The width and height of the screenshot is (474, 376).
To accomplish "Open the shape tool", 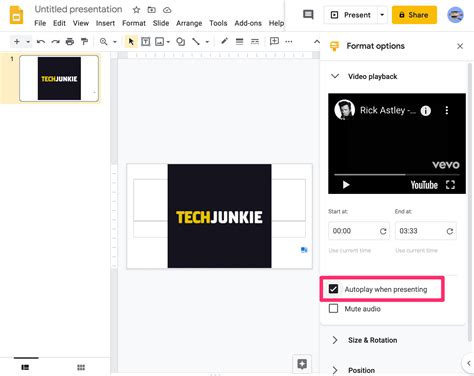I will [x=181, y=42].
